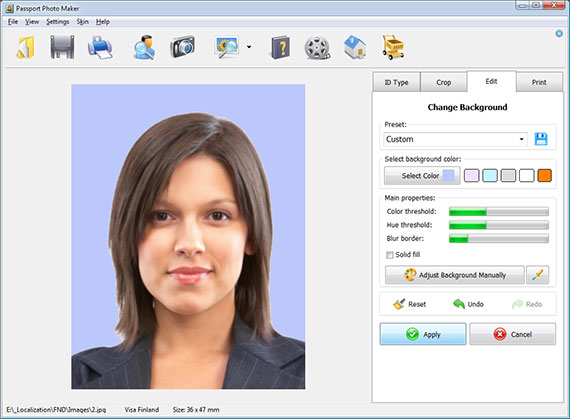The image size is (570, 419).
Task: Switch to the ID Type tab
Action: 397,82
